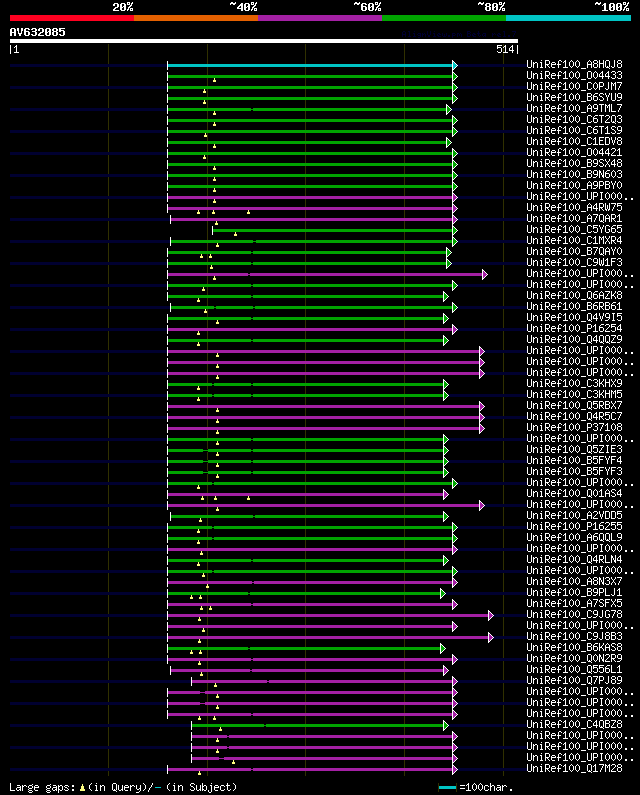Viewport: 640px width, 795px height.
Task: Click the green arrowhead on the UniRef100_B6KAS8 row
Action: [x=443, y=648]
